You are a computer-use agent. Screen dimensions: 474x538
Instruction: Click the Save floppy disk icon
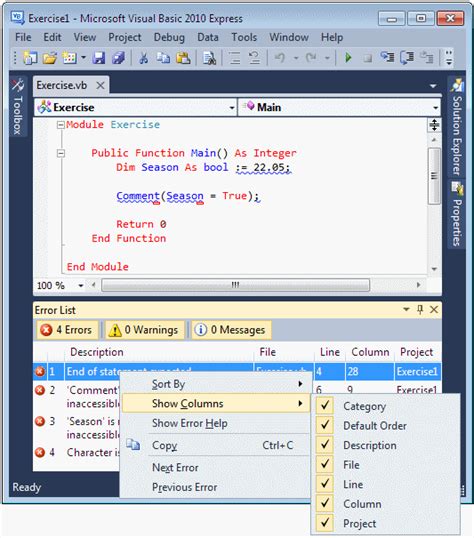click(99, 58)
